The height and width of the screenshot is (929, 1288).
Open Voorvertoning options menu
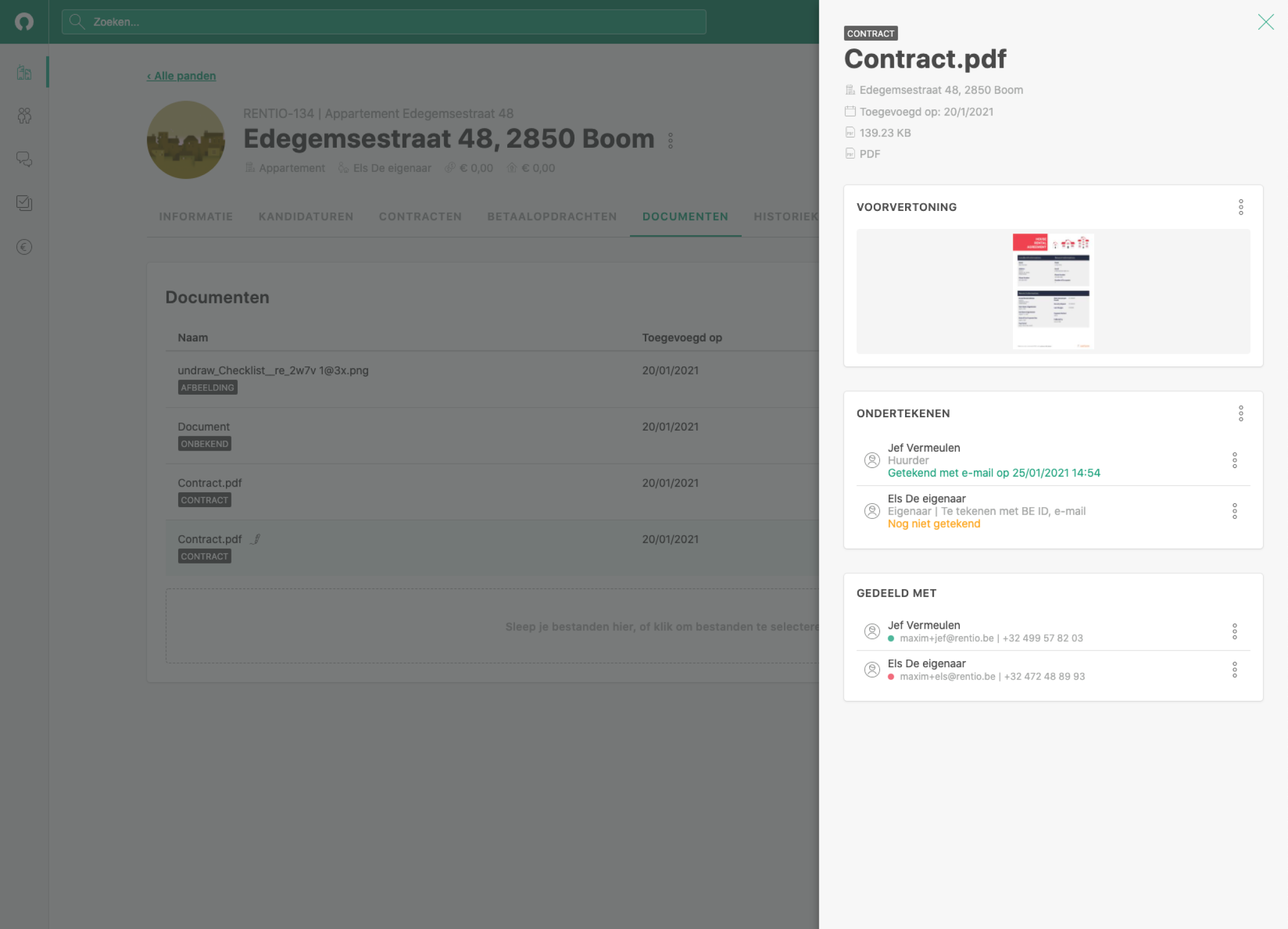click(x=1240, y=207)
